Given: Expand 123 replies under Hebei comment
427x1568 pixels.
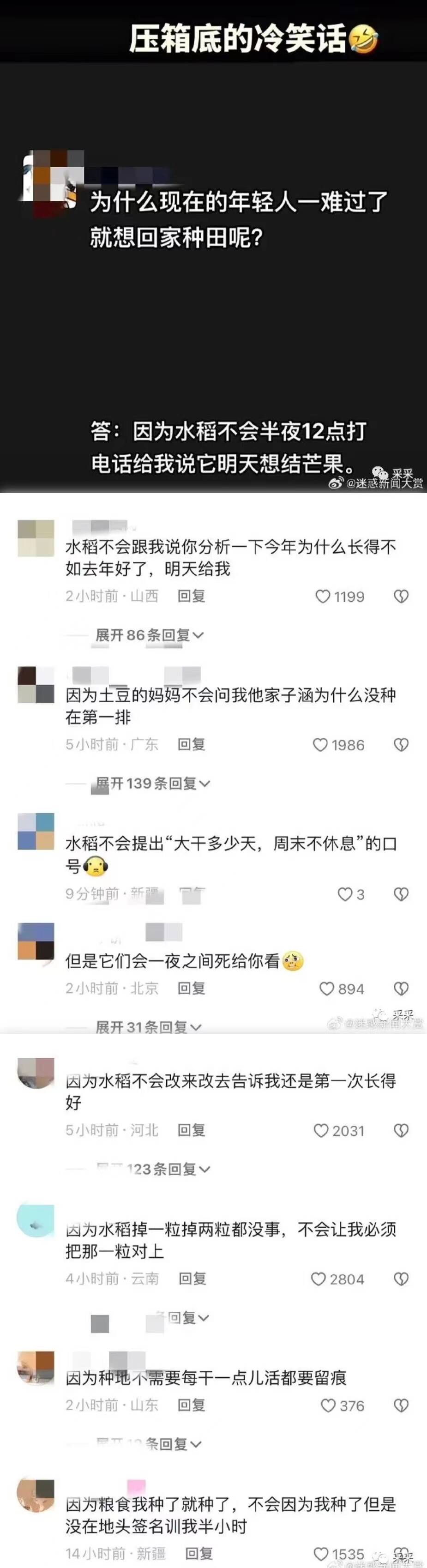Looking at the screenshot, I should [x=153, y=1169].
